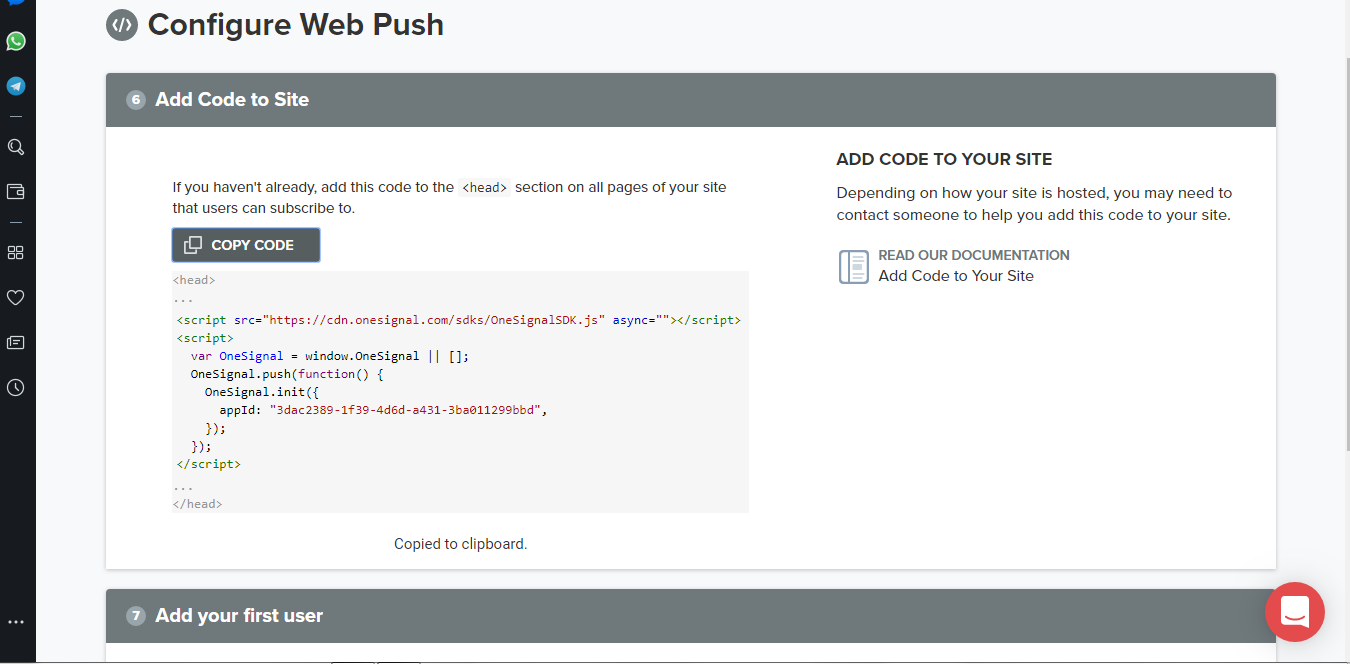Open the red chat support bubble

click(1294, 611)
